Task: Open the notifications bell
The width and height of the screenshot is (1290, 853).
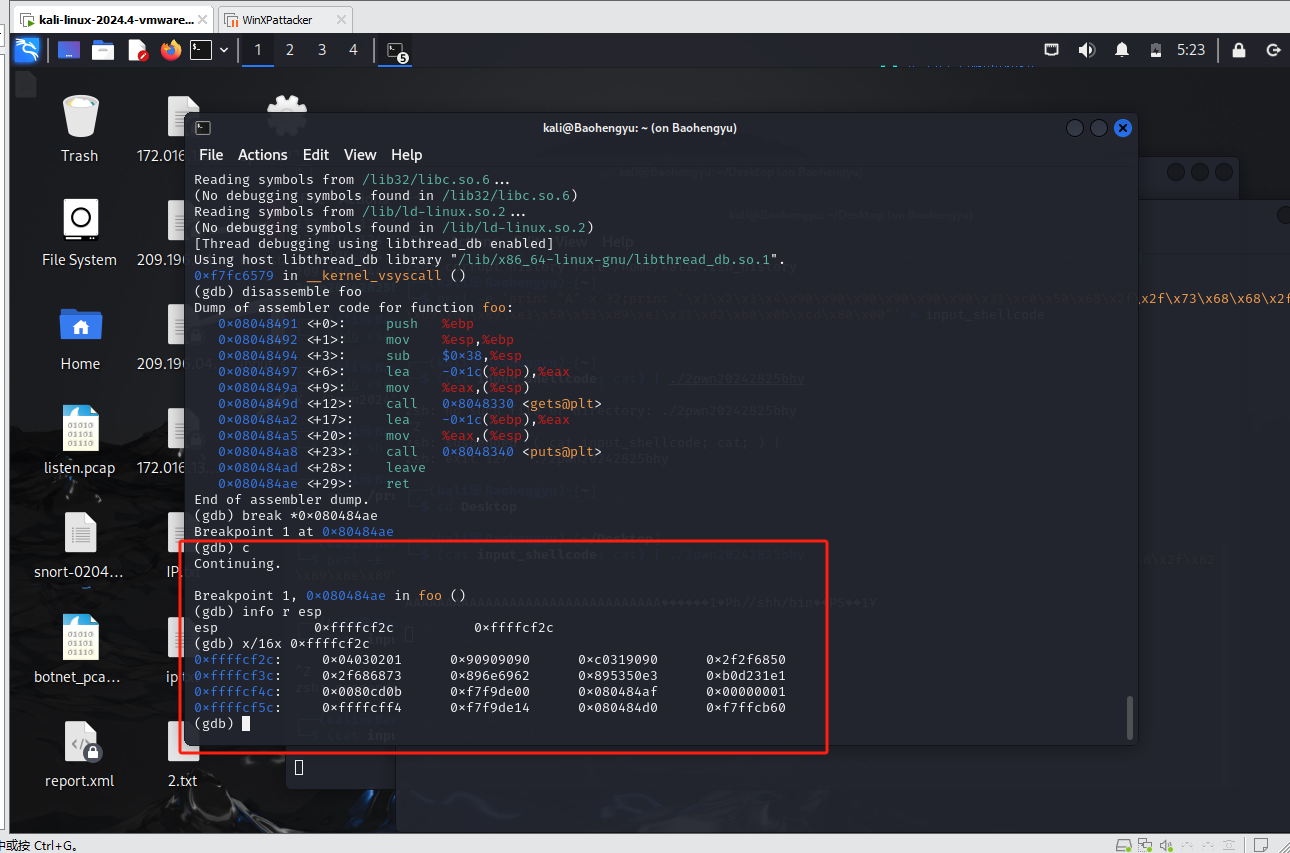Action: coord(1122,50)
